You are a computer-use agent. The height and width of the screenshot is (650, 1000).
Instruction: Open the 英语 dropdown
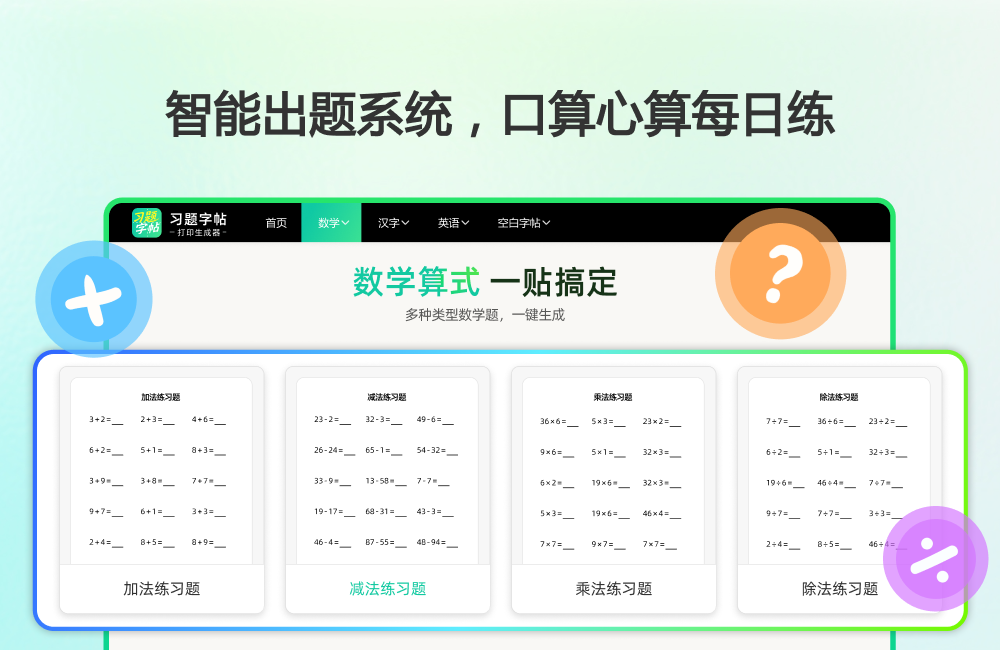tap(453, 222)
